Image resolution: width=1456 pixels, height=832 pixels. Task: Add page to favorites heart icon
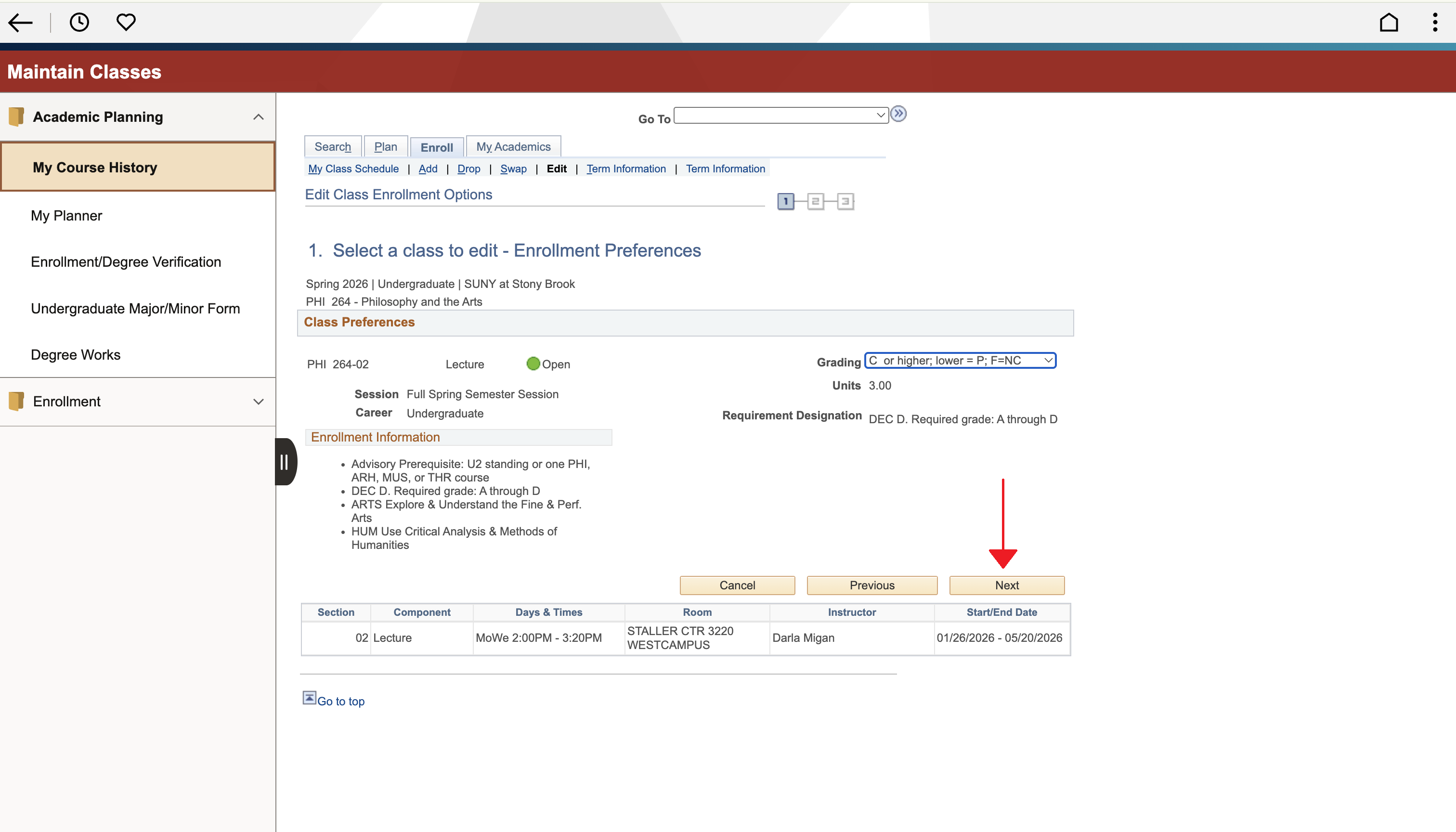click(x=126, y=22)
